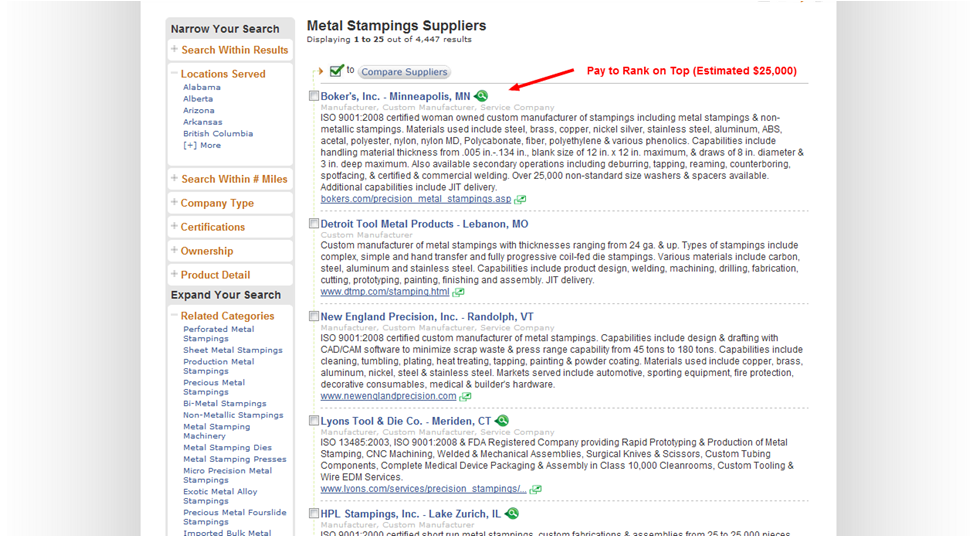Open Metal Stamping Dies category
The image size is (977, 537).
coord(227,447)
